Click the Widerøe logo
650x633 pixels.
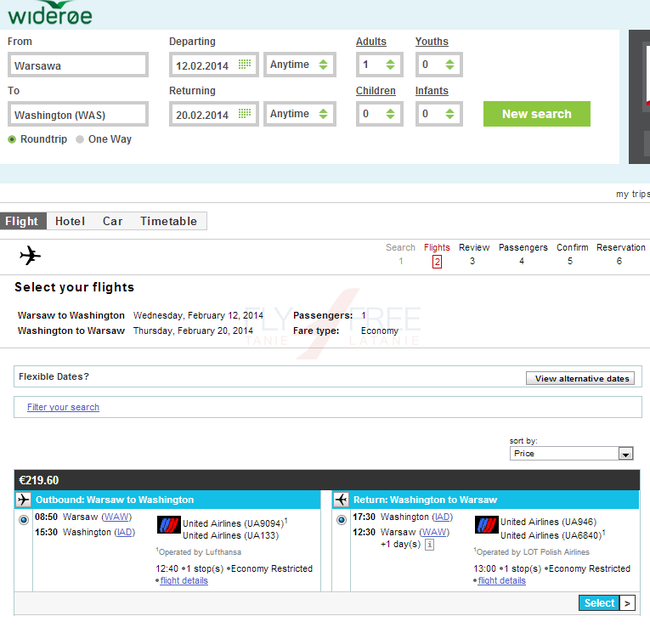tap(50, 12)
